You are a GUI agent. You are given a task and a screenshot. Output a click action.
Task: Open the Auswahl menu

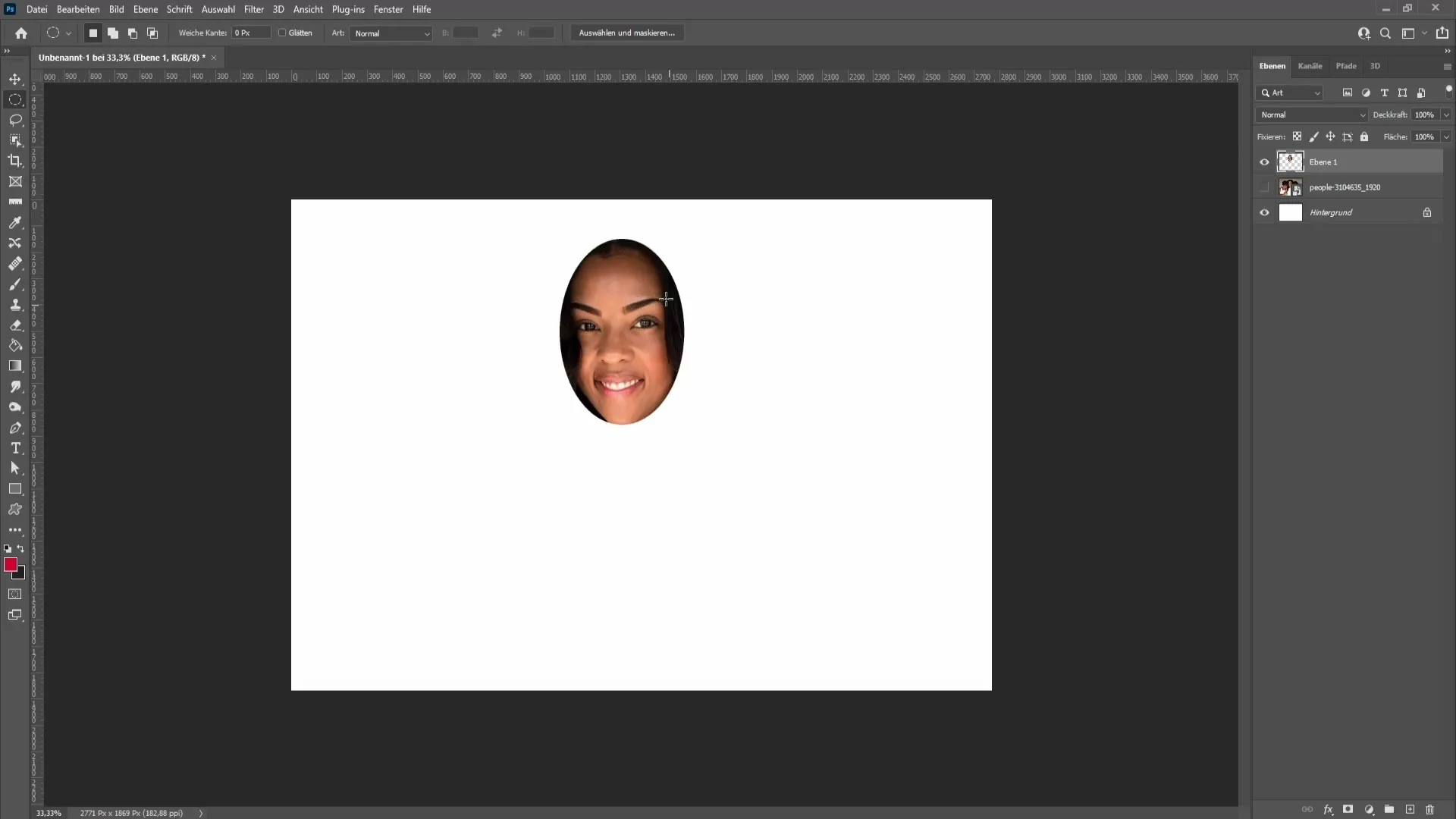218,9
